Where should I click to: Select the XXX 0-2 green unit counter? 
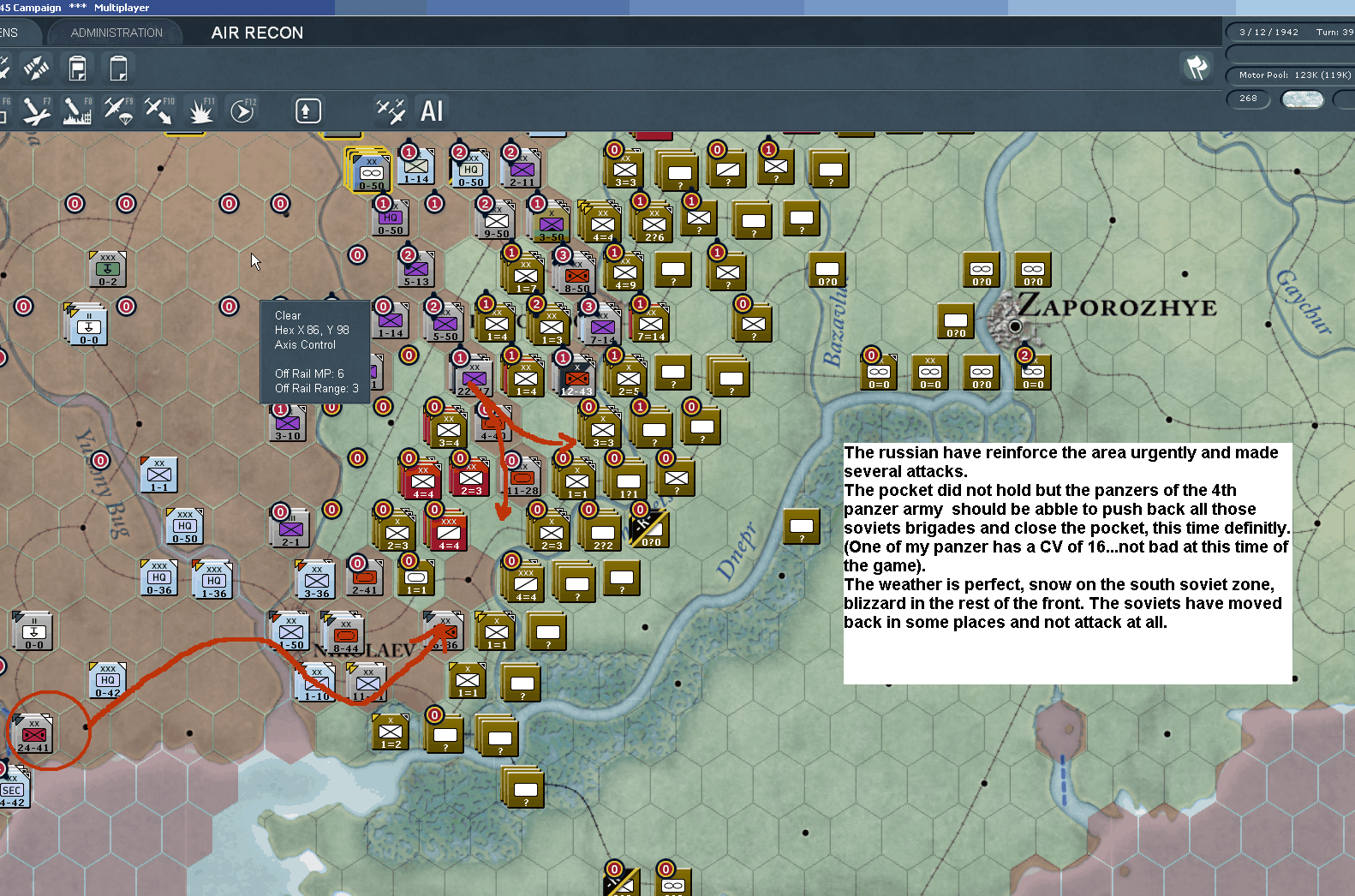tap(108, 269)
